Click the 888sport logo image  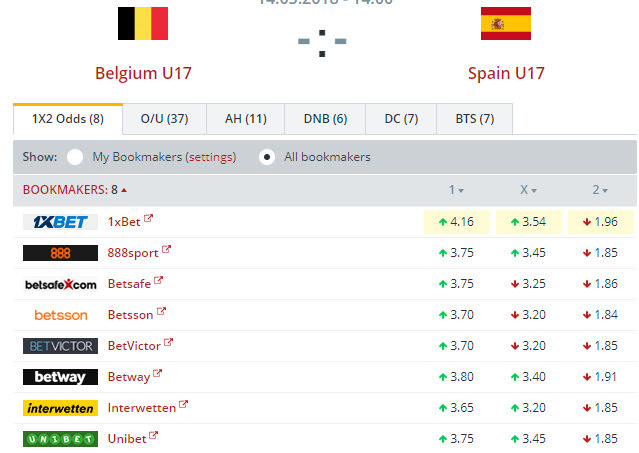(x=60, y=253)
